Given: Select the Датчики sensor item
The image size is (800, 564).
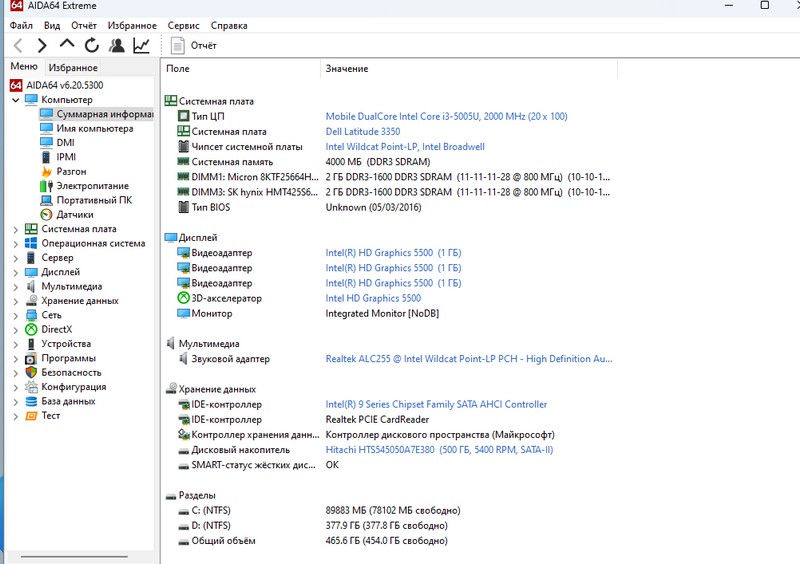Looking at the screenshot, I should 74,214.
